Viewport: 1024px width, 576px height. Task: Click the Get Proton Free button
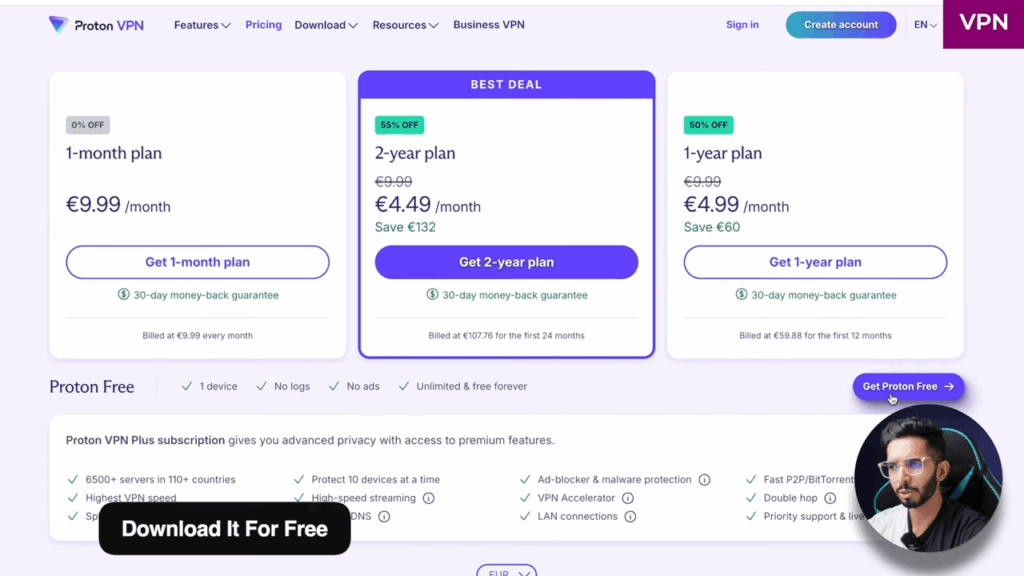[x=907, y=386]
